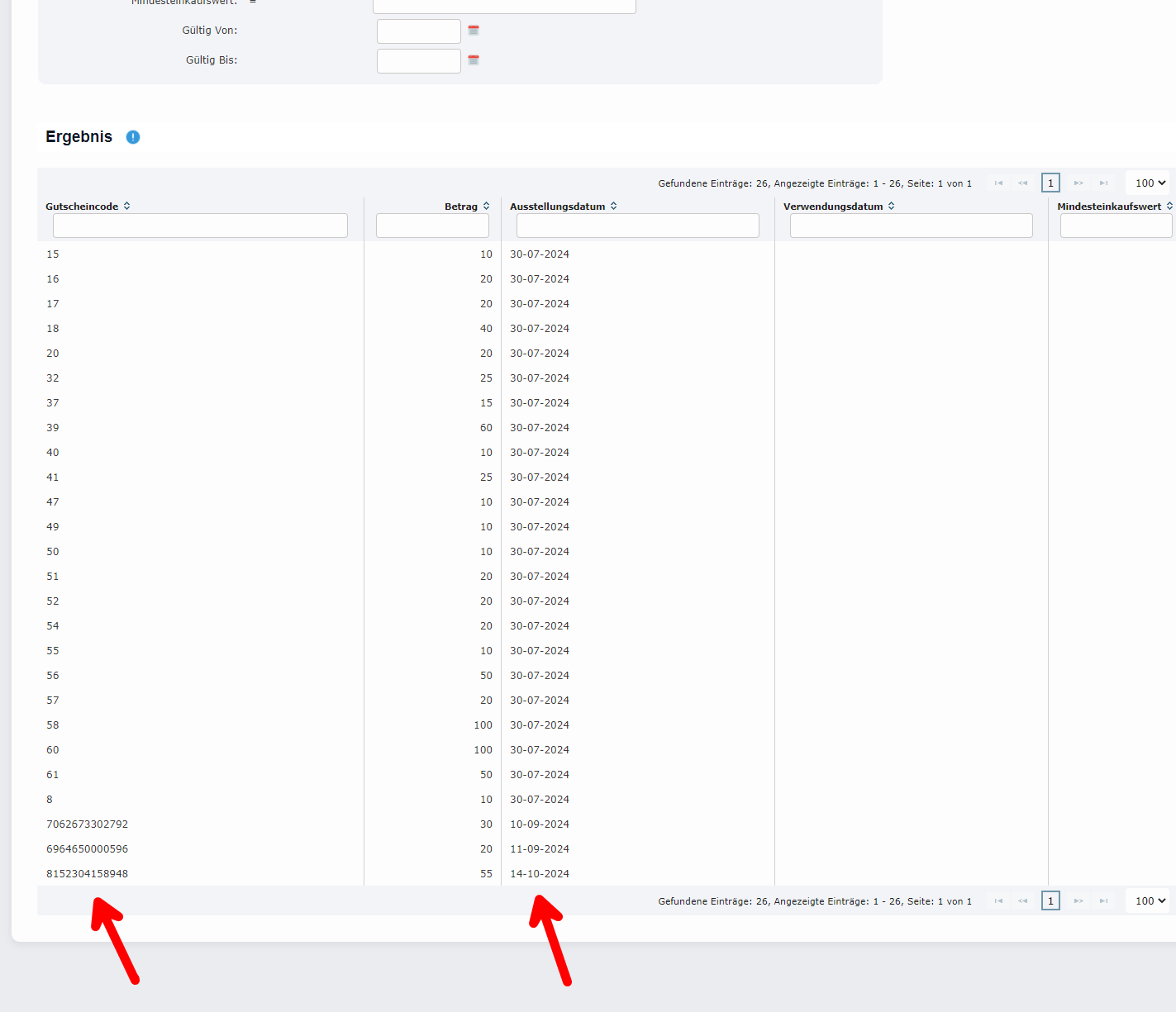Toggle sorting on the Verwendungsdatum column
This screenshot has width=1176, height=1012.
click(892, 206)
